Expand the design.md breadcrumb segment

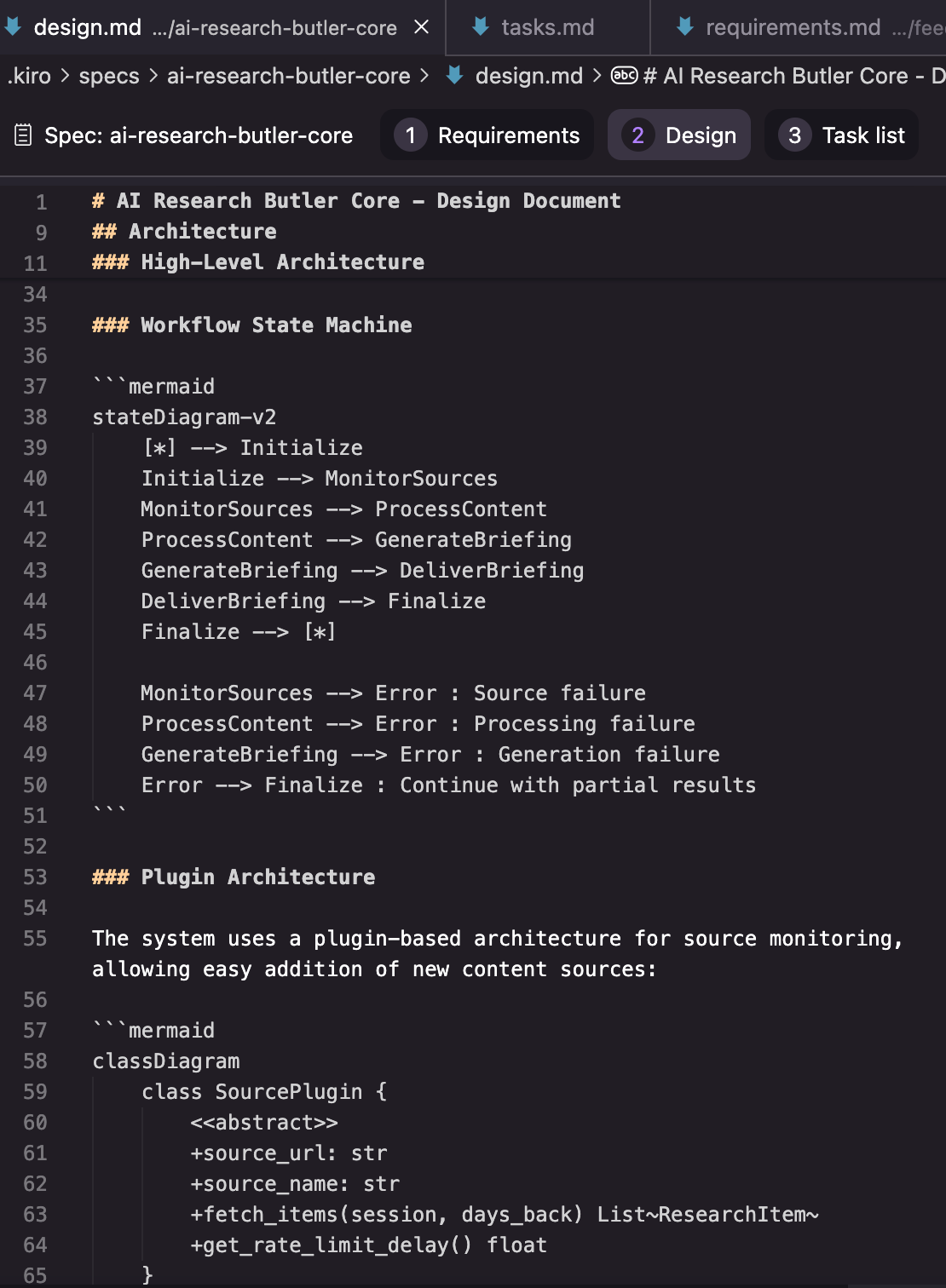pos(528,76)
